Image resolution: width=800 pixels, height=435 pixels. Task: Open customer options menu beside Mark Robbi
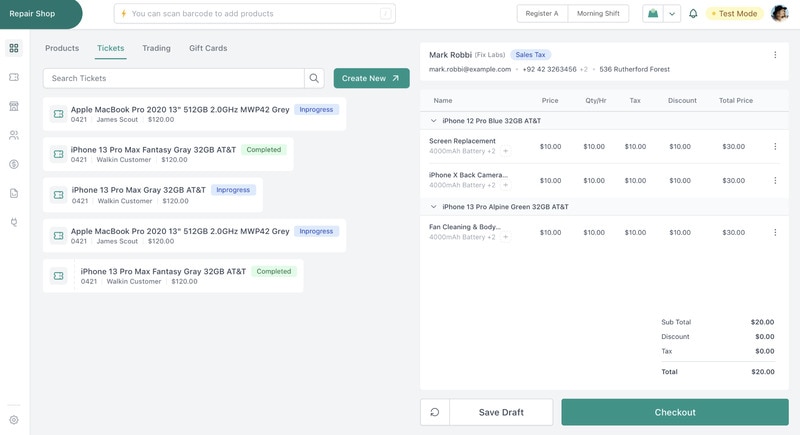coord(775,55)
